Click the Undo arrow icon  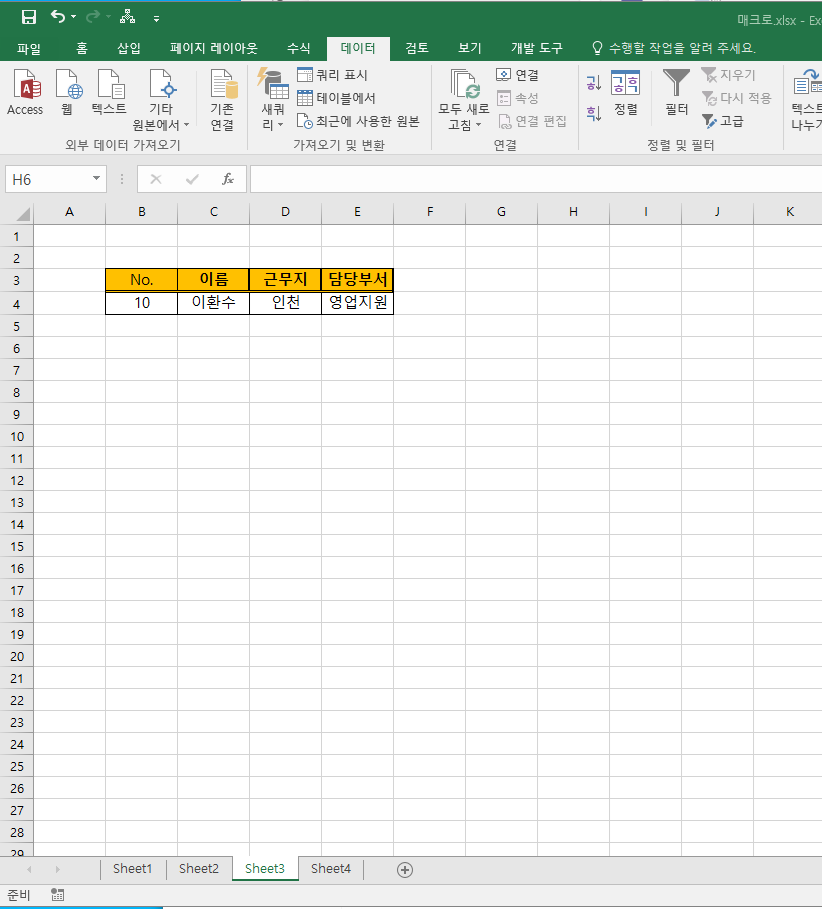(57, 17)
